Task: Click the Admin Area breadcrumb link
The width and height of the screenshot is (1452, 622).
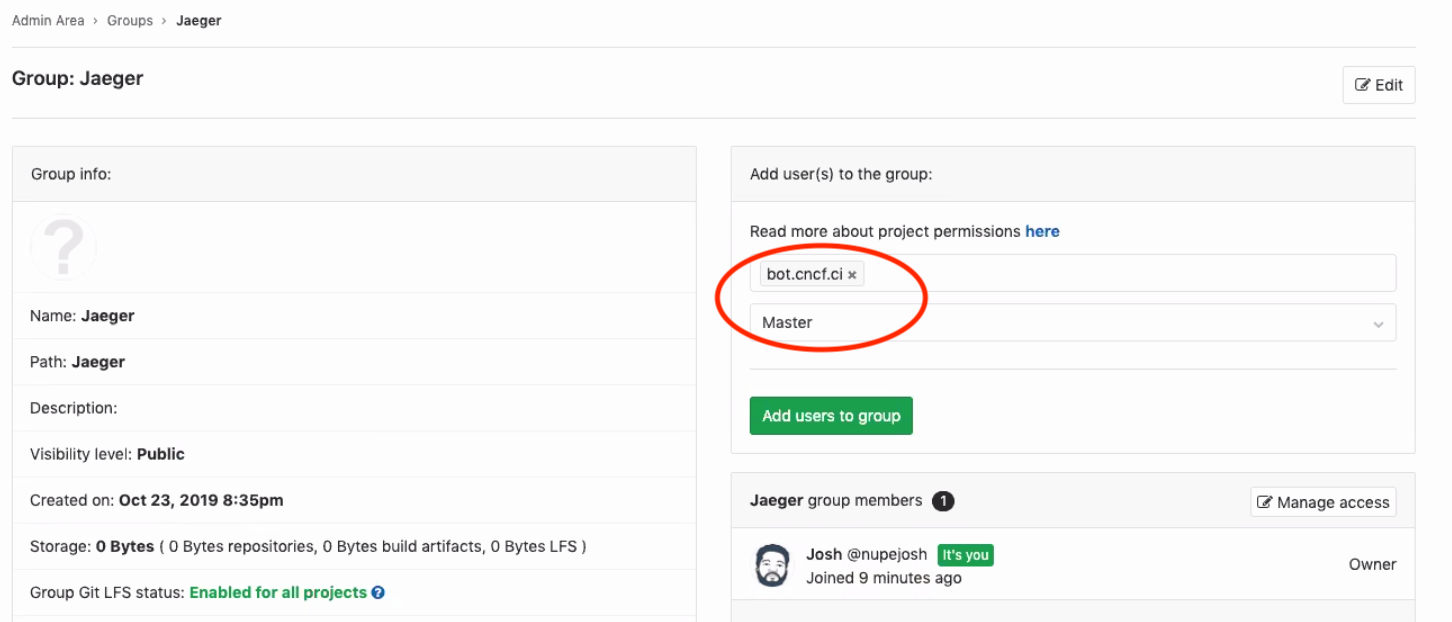Action: pos(48,20)
